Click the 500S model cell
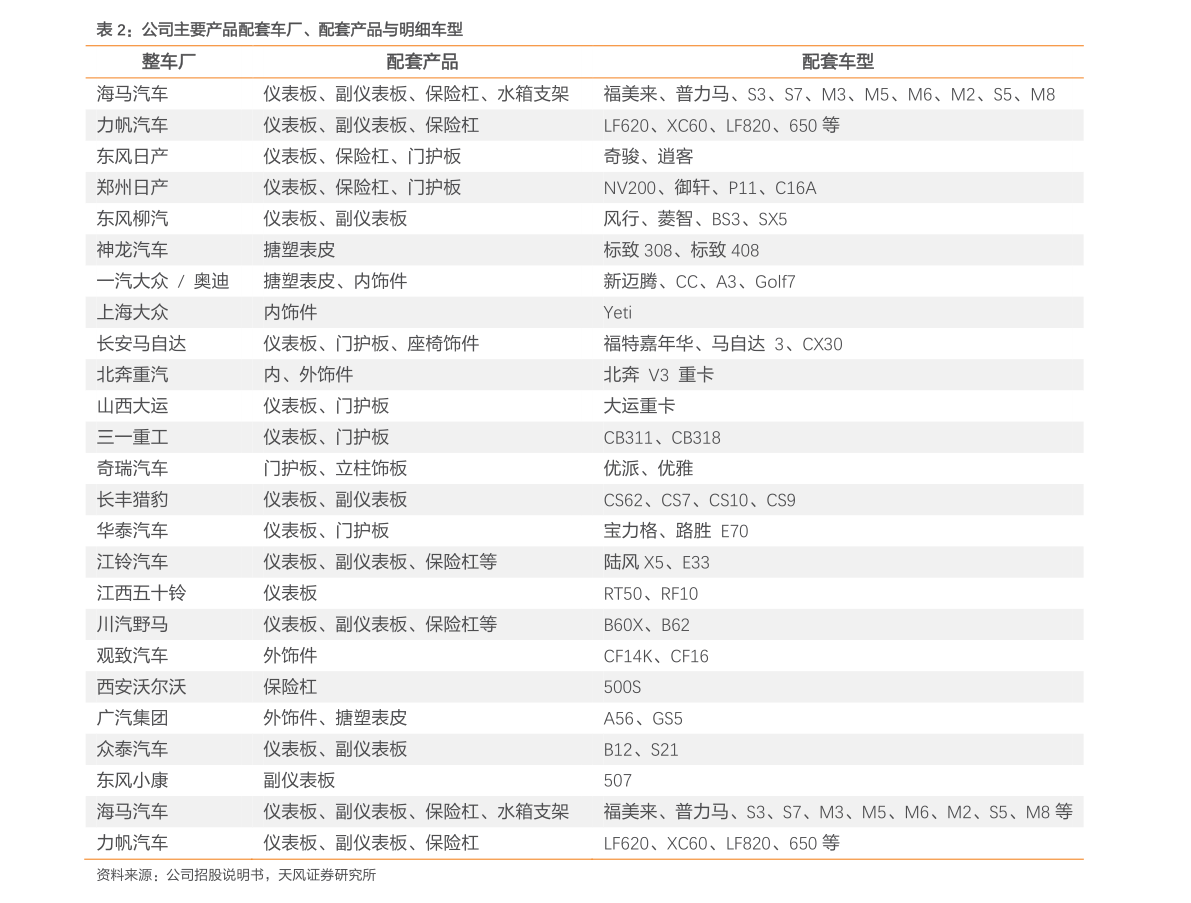The image size is (1191, 903). point(622,687)
